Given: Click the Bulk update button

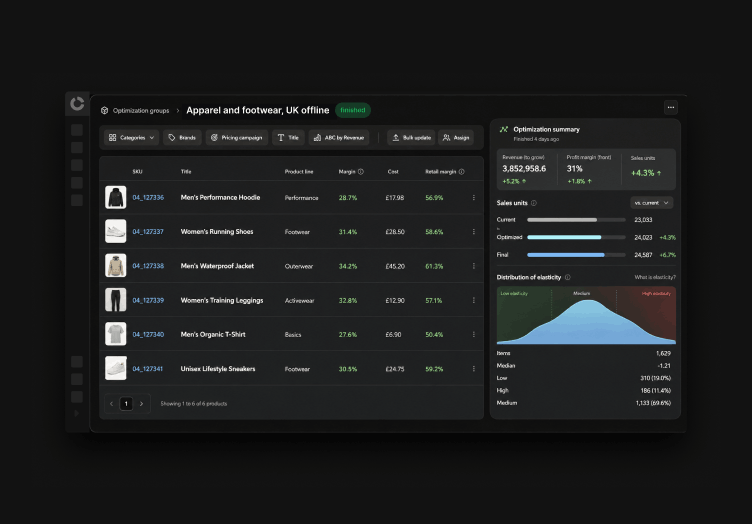Looking at the screenshot, I should 411,138.
